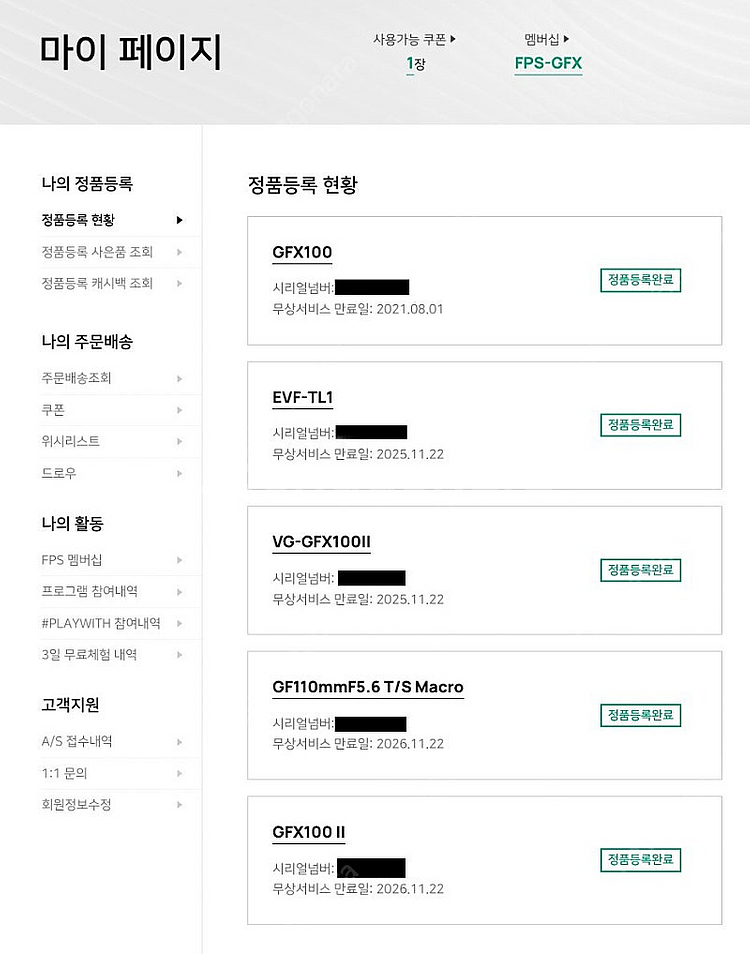
Task: Click the FPS-GFX membership level
Action: tap(547, 64)
